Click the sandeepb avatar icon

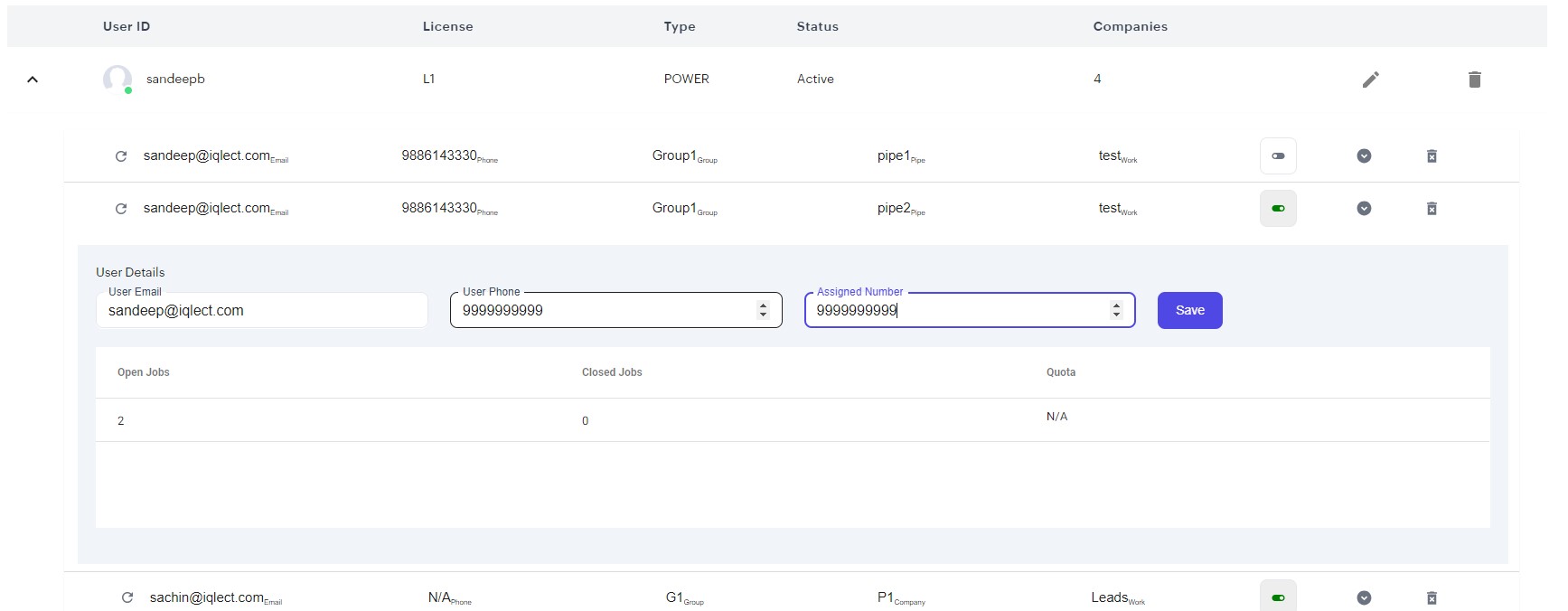117,80
